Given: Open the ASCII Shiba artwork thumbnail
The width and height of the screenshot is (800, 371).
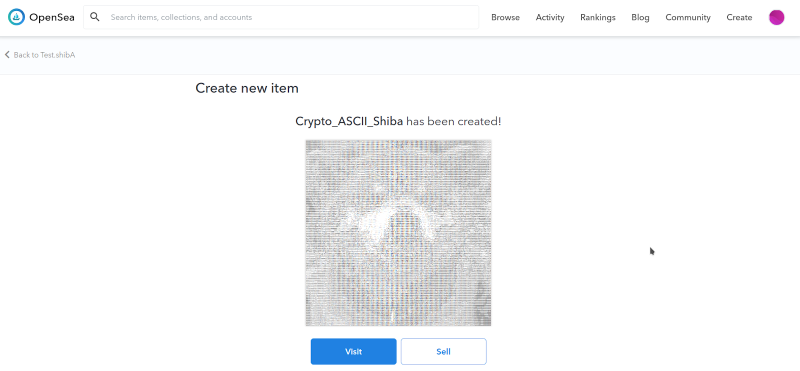Looking at the screenshot, I should pos(398,233).
